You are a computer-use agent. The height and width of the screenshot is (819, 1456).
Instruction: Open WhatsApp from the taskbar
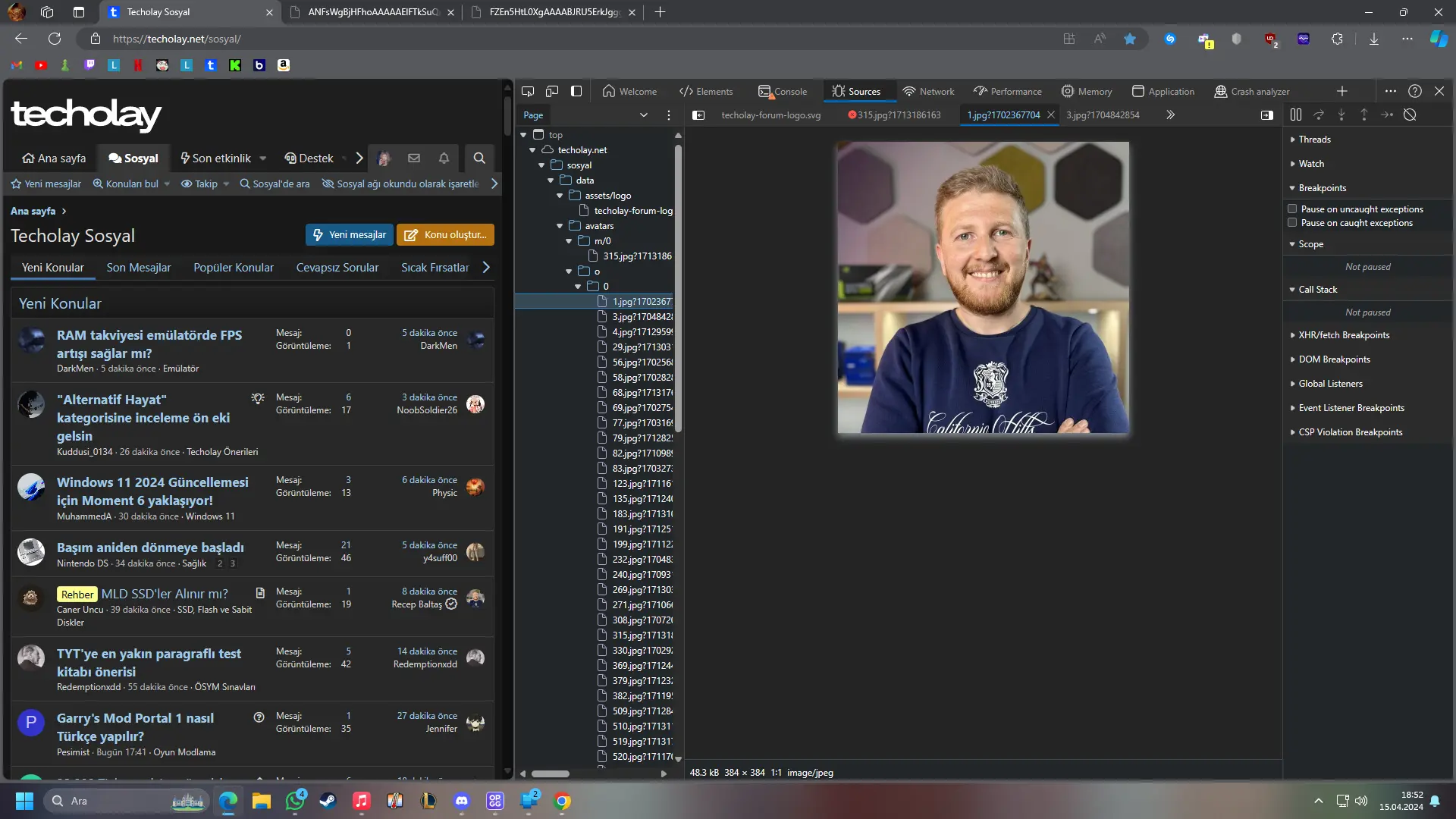click(294, 801)
